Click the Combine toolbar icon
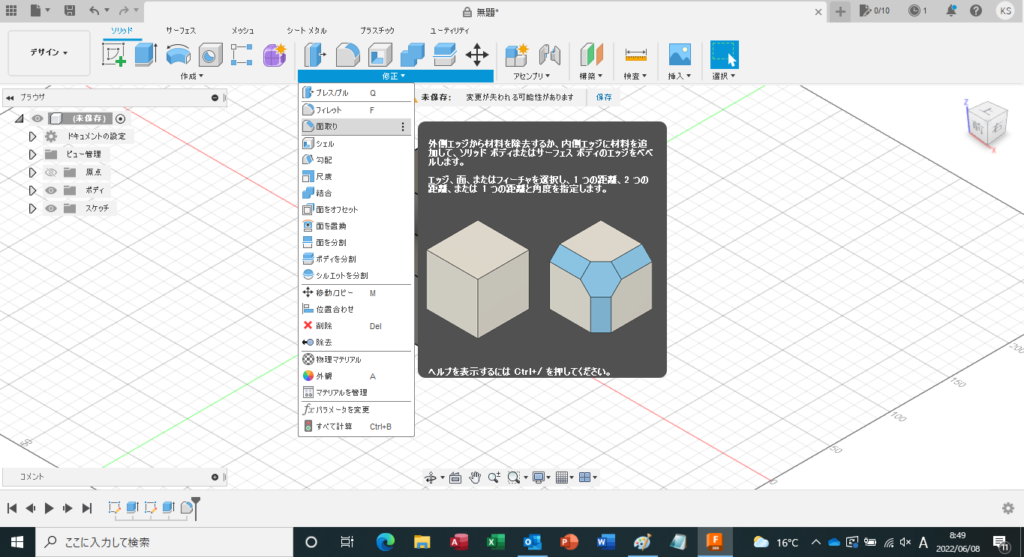Image resolution: width=1024 pixels, height=557 pixels. [412, 55]
